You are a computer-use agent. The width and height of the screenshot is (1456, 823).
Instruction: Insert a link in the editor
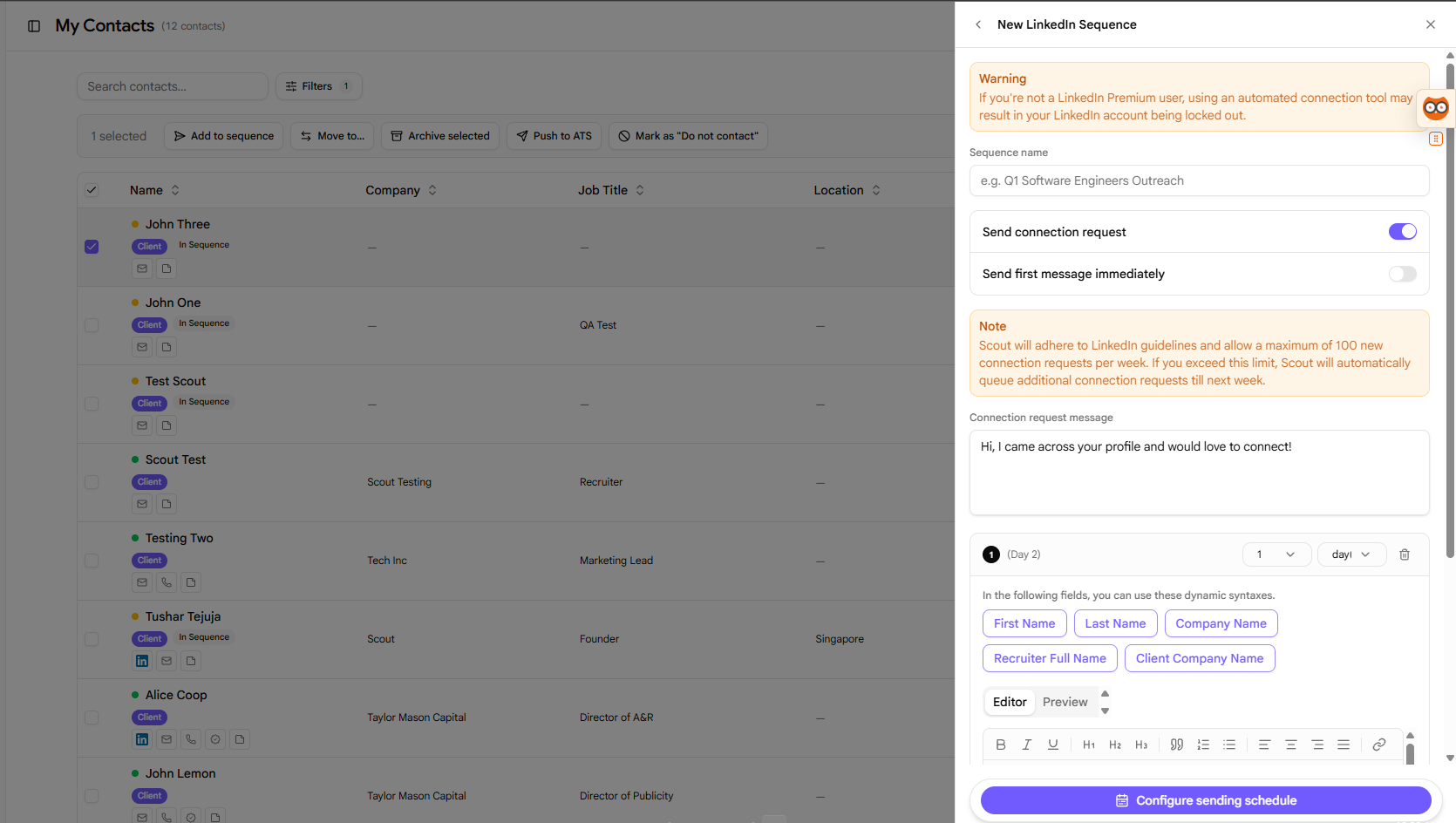tap(1379, 745)
